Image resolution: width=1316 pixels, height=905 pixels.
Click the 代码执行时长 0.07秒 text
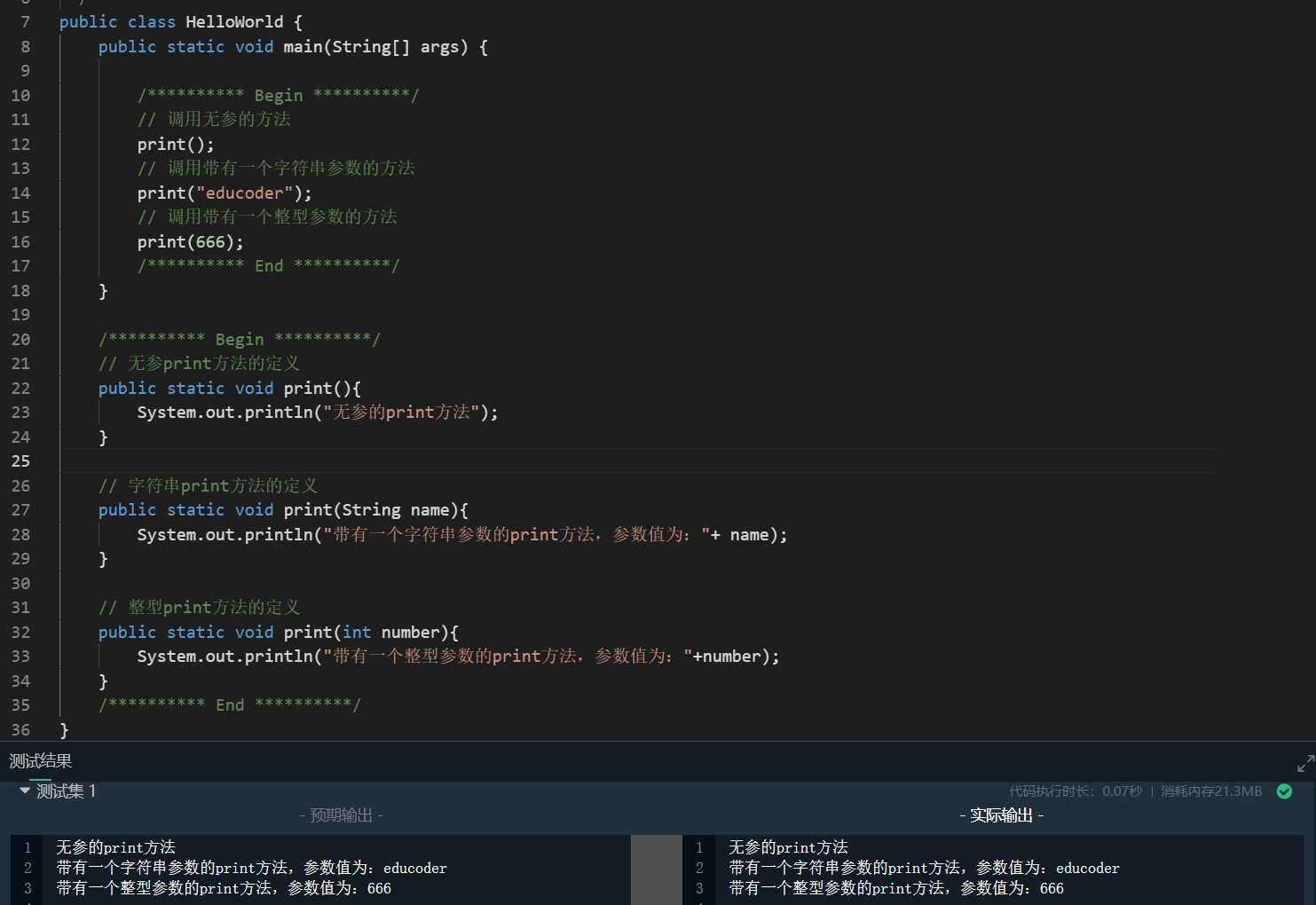[1076, 791]
